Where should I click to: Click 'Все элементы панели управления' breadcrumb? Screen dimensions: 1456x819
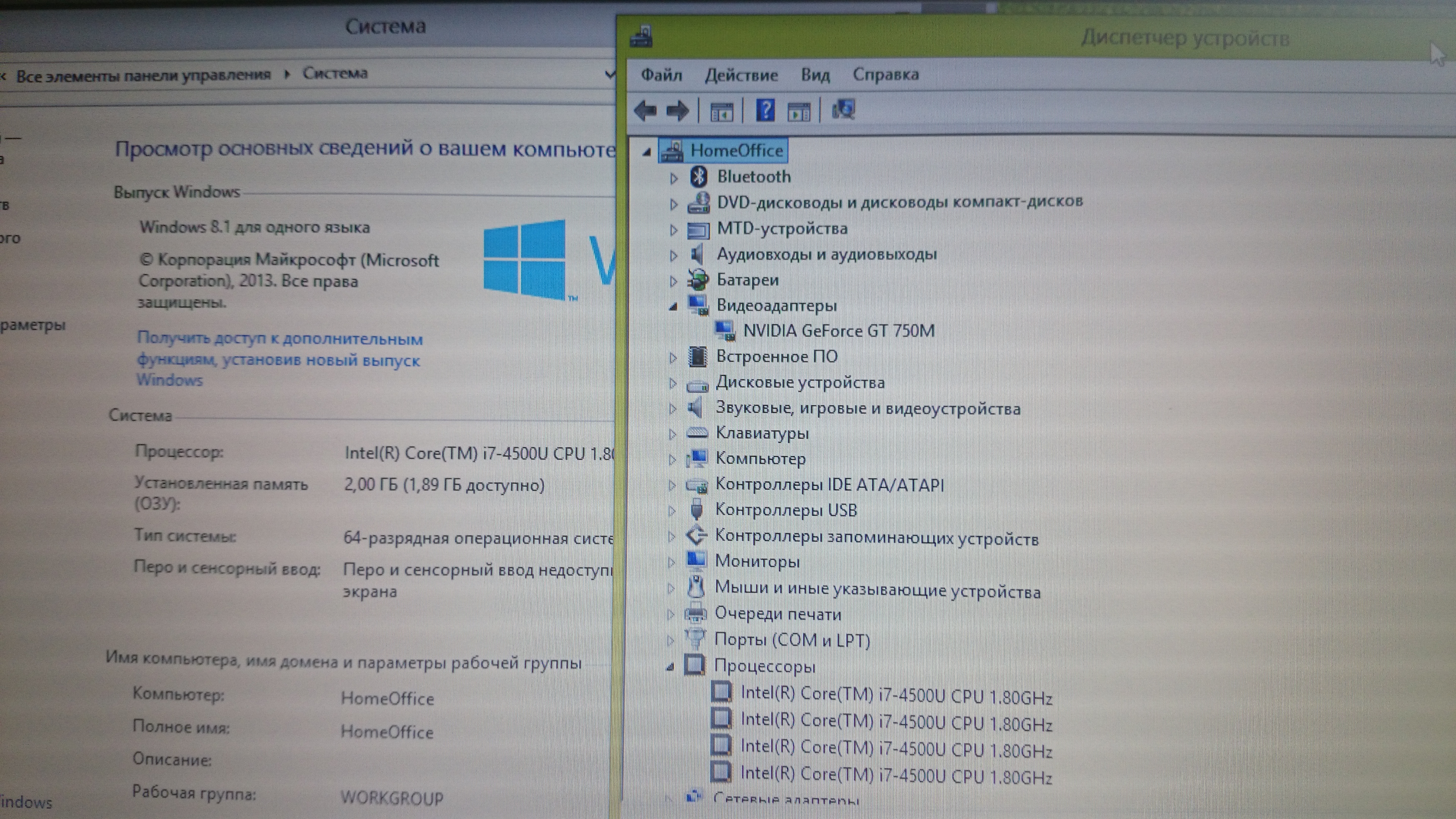click(x=143, y=75)
